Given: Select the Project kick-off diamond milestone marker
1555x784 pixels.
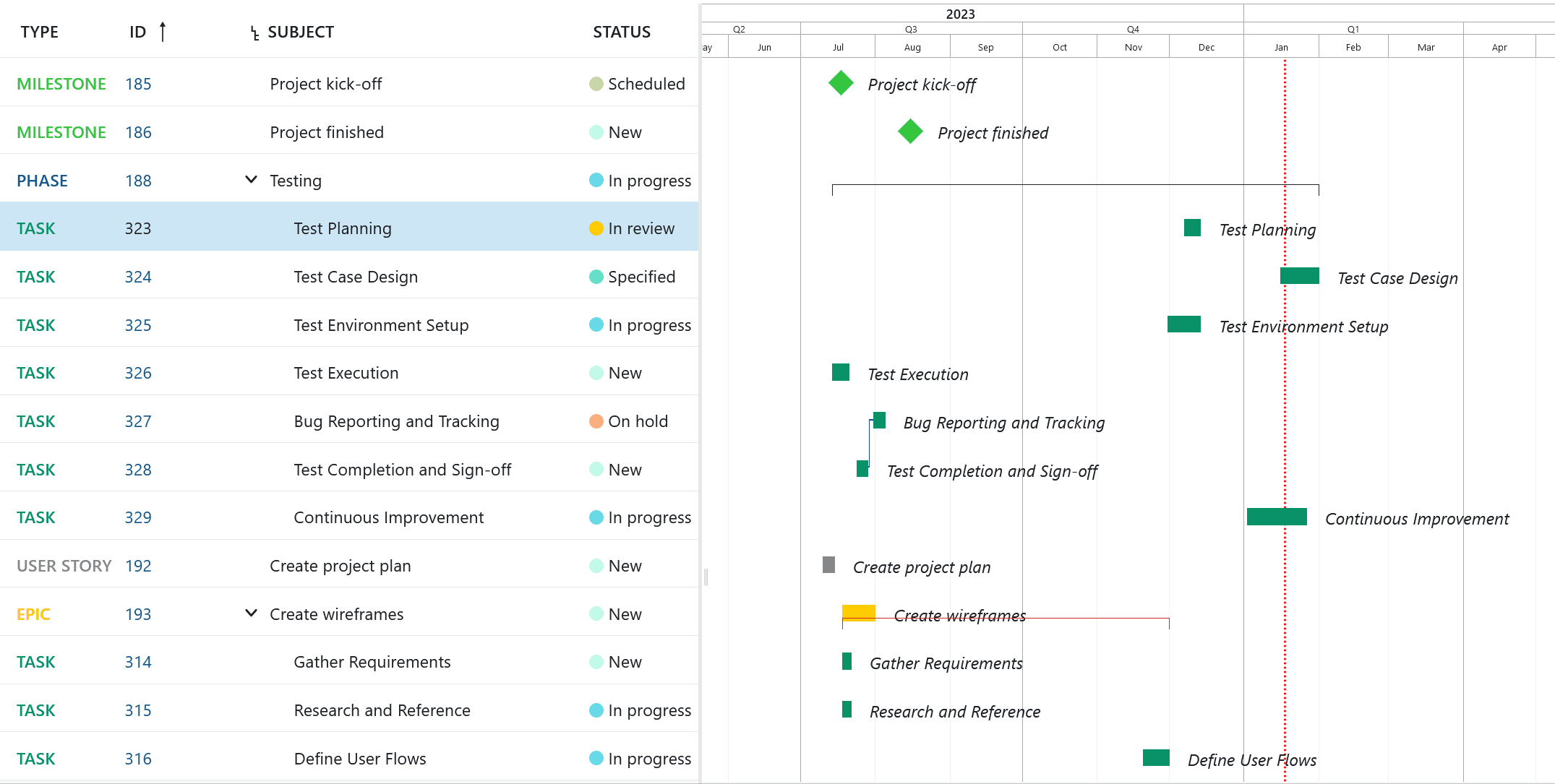Looking at the screenshot, I should pos(840,82).
